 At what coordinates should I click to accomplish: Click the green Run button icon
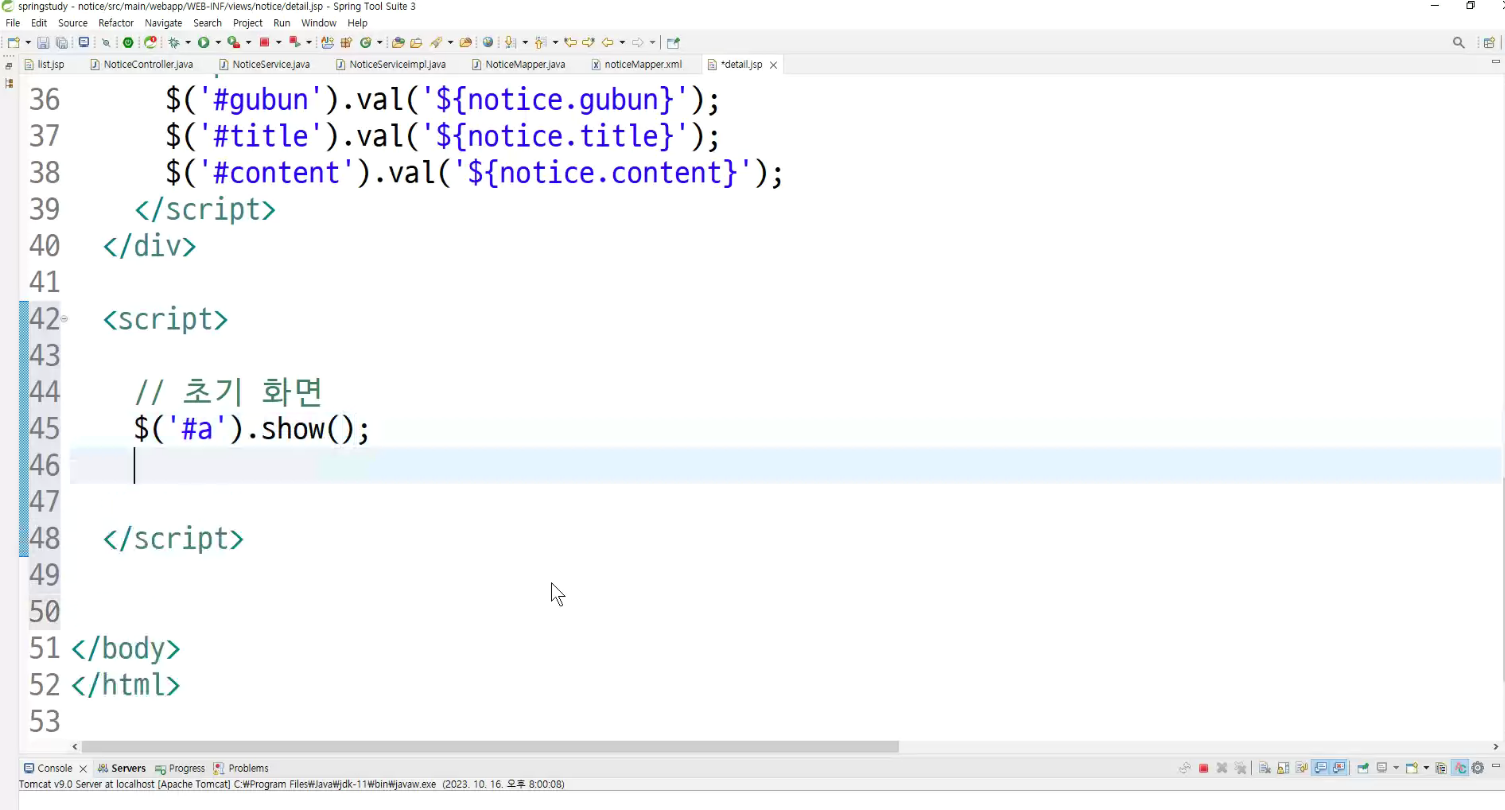(x=203, y=43)
